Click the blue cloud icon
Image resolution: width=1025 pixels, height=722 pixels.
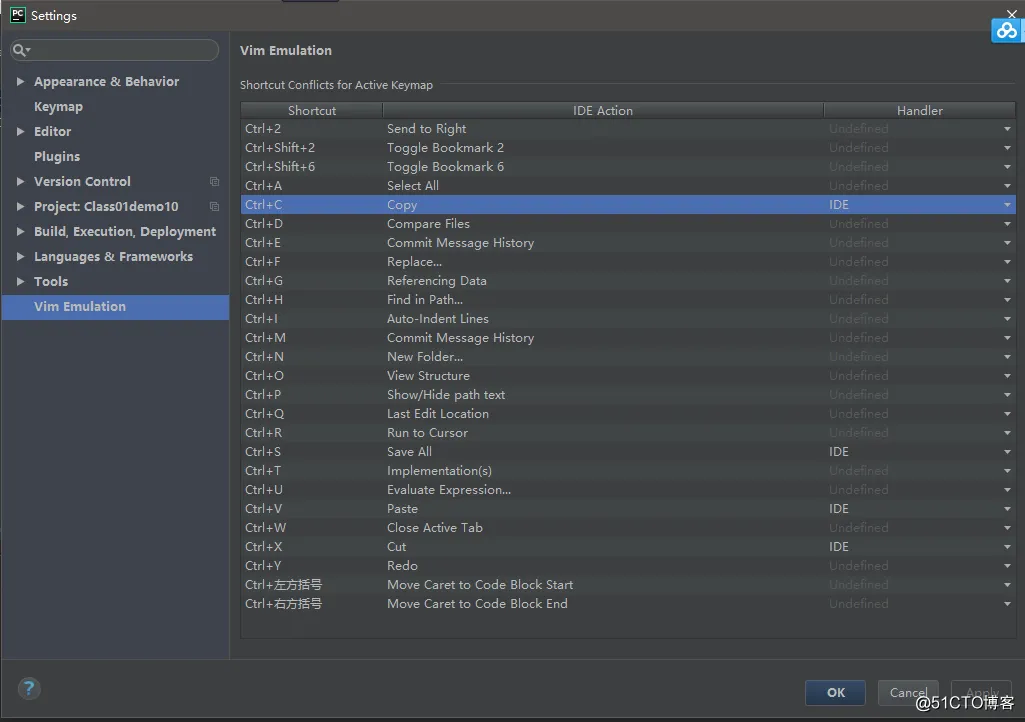click(1006, 30)
